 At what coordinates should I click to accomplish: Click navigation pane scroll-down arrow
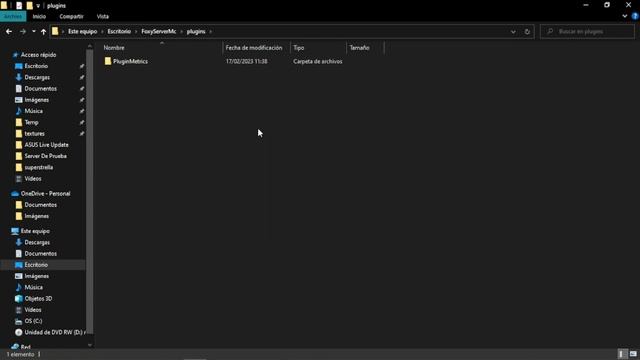90,345
